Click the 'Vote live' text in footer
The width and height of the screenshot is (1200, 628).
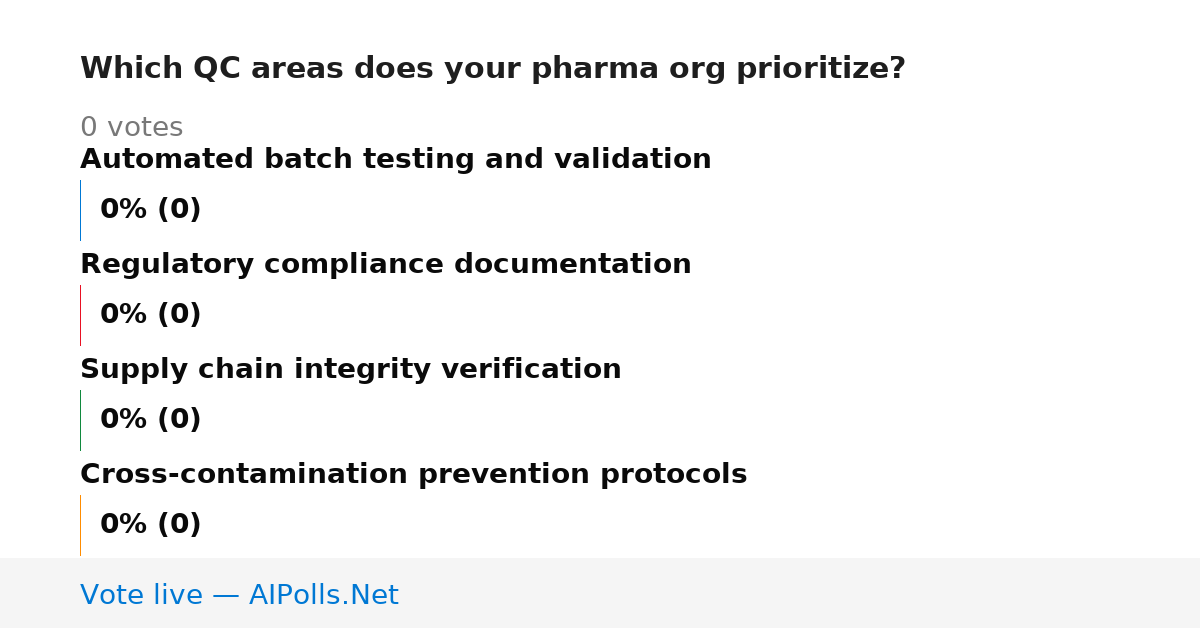(141, 595)
